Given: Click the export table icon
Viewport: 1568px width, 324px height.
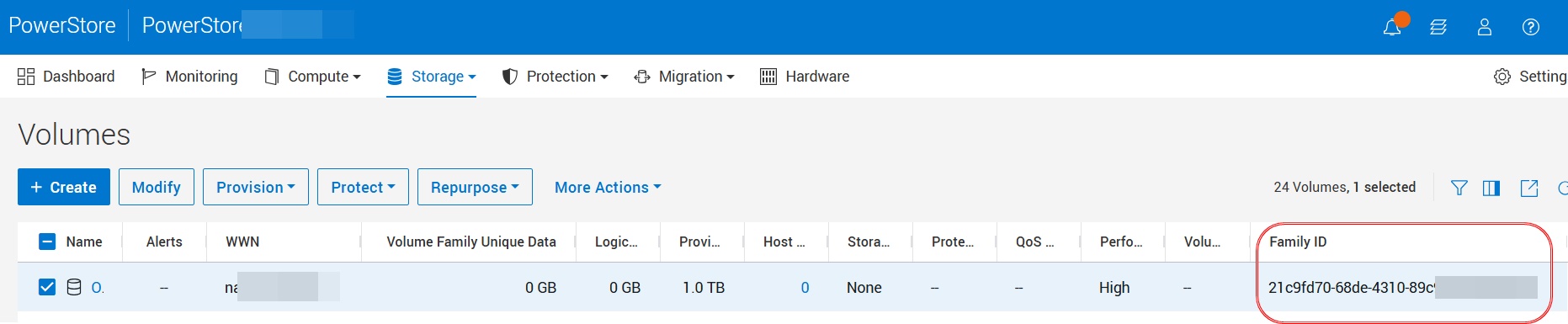Looking at the screenshot, I should pos(1529,188).
